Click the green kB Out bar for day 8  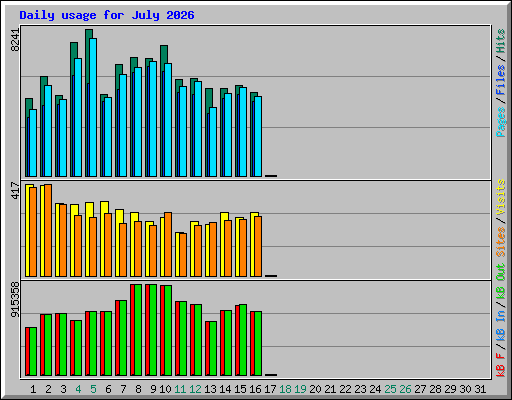(x=138, y=330)
